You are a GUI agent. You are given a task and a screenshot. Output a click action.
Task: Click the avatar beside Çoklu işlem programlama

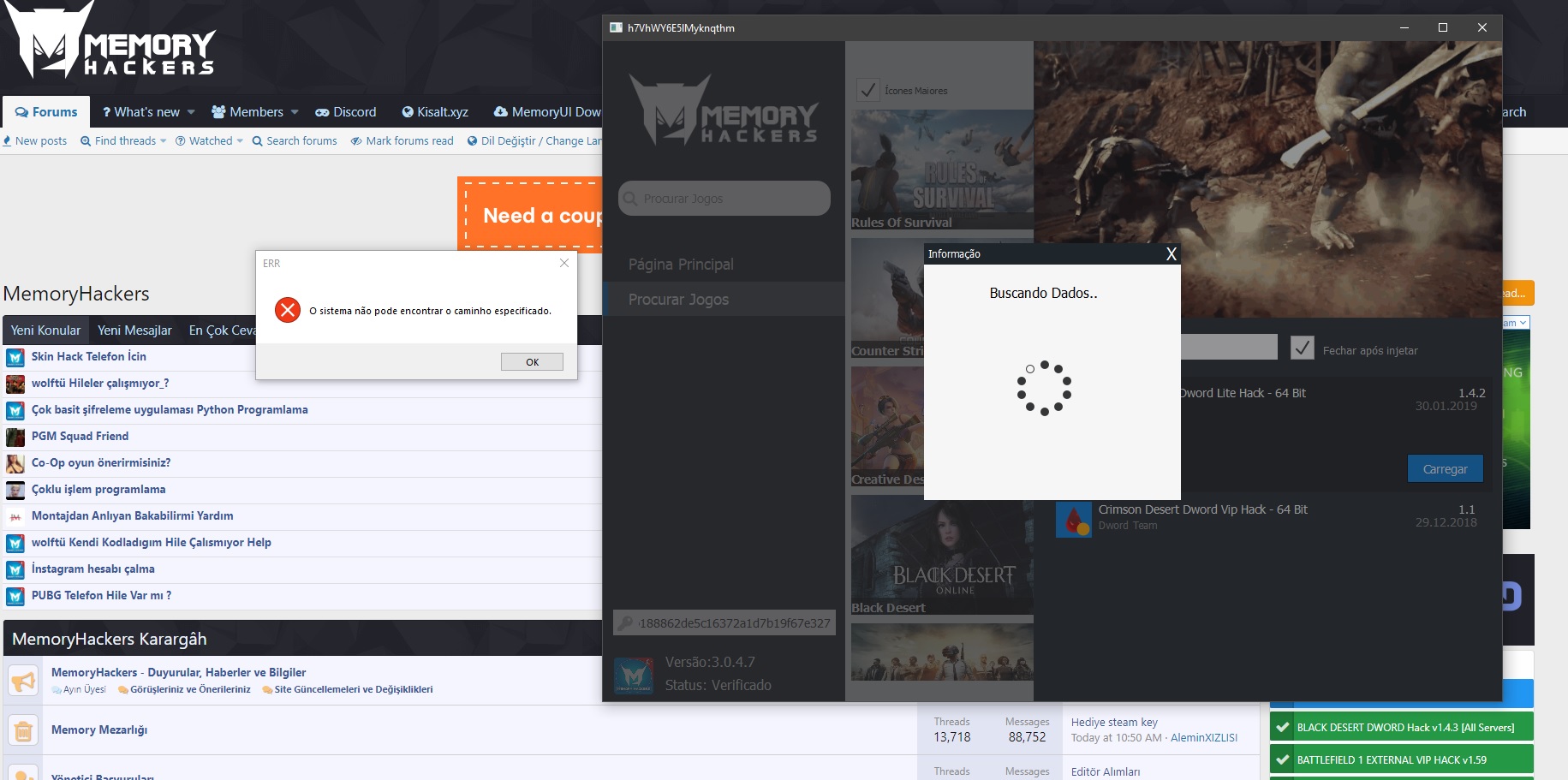(x=15, y=491)
